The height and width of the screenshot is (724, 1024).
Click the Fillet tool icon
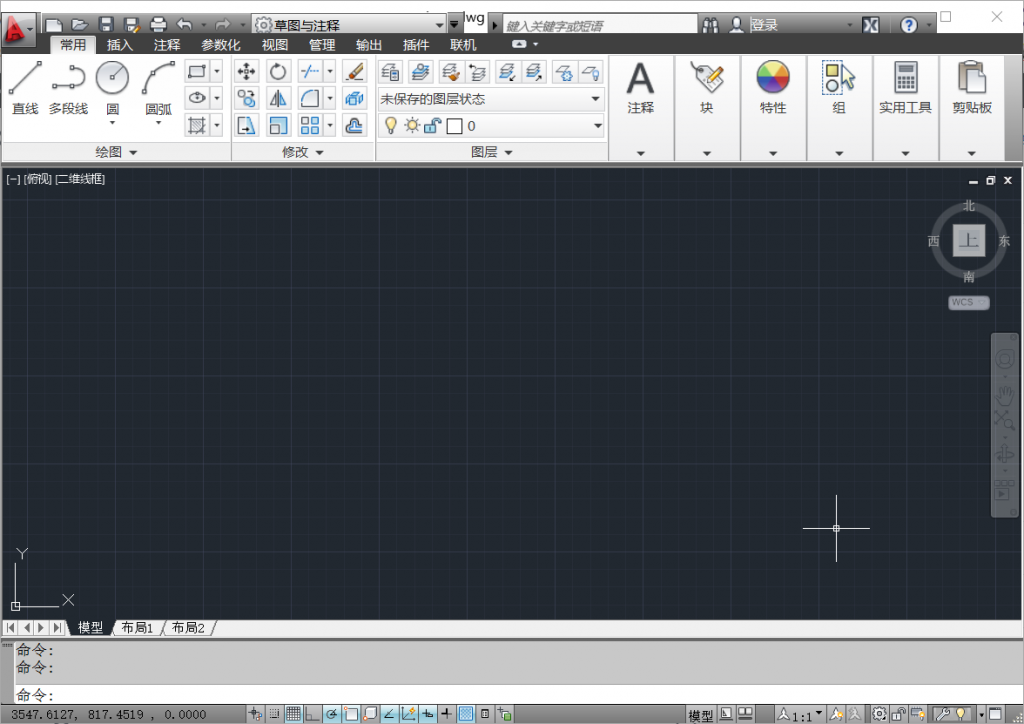coord(310,98)
